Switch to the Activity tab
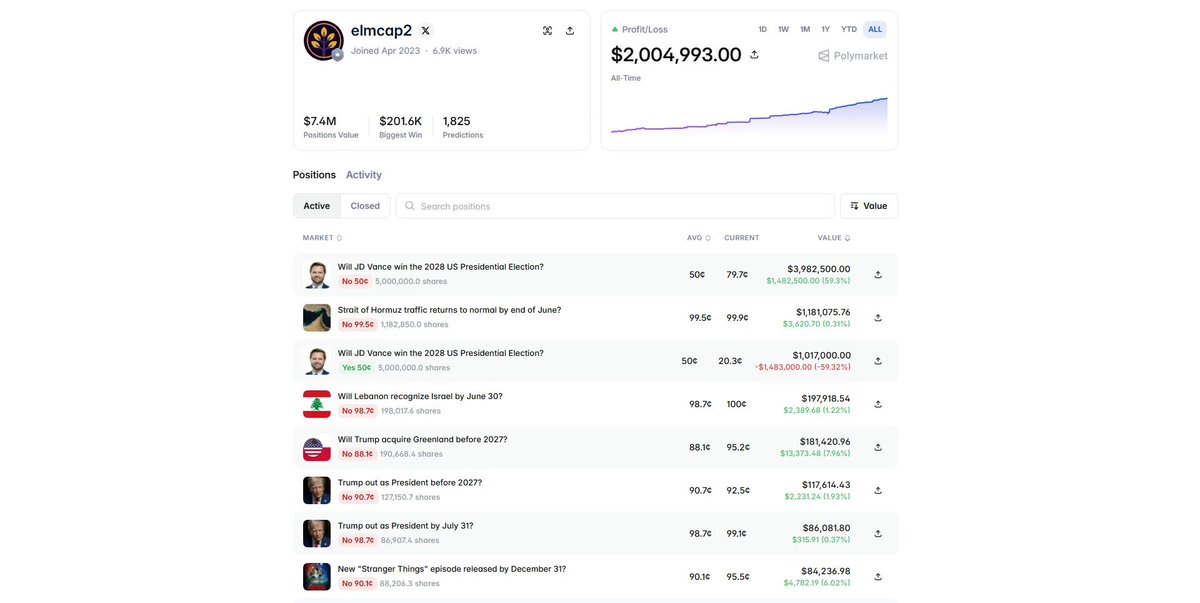The height and width of the screenshot is (603, 1200). tap(364, 175)
